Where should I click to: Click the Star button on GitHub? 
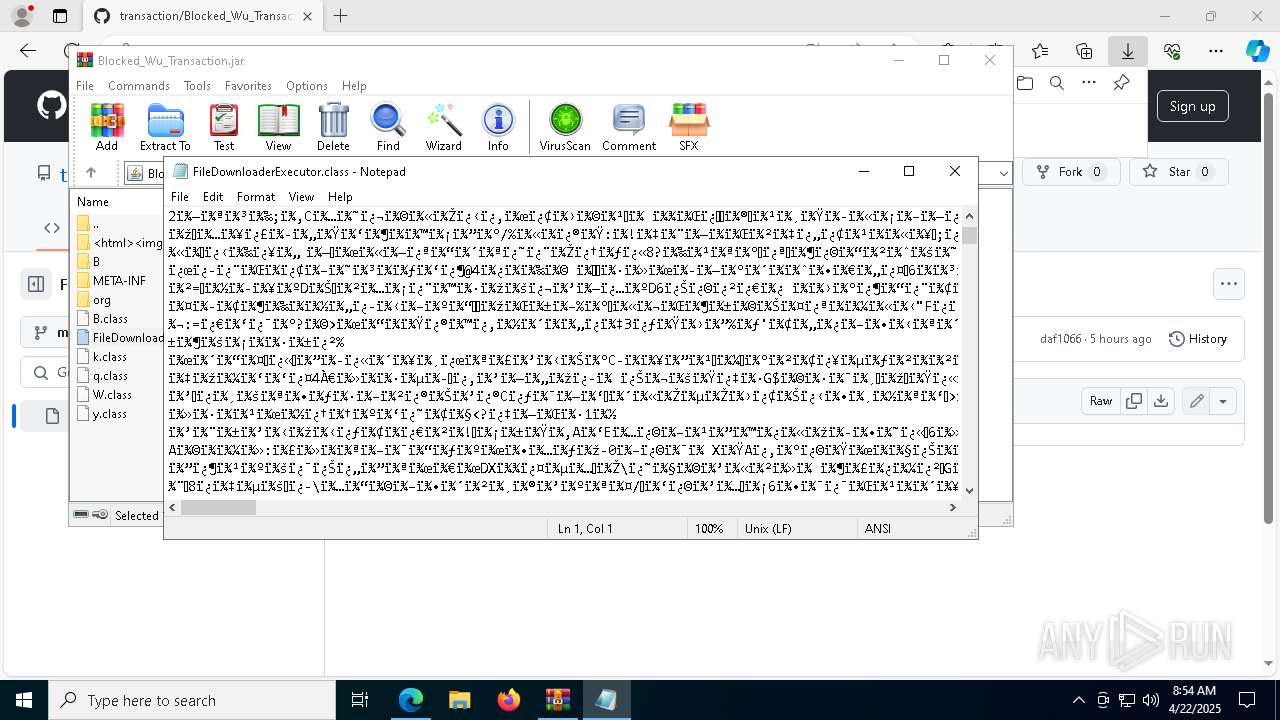point(1178,172)
